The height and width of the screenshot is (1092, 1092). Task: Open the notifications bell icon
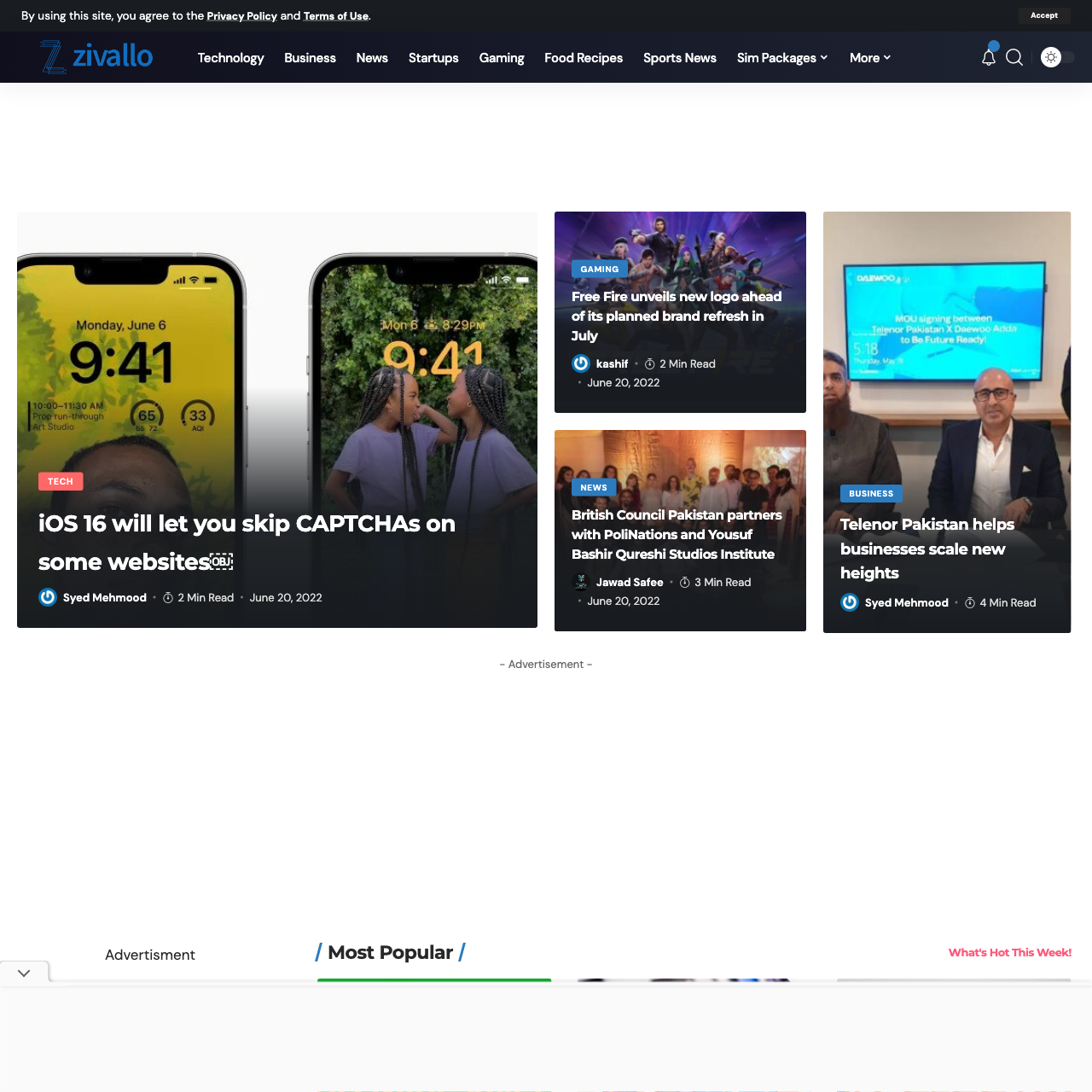click(x=989, y=57)
